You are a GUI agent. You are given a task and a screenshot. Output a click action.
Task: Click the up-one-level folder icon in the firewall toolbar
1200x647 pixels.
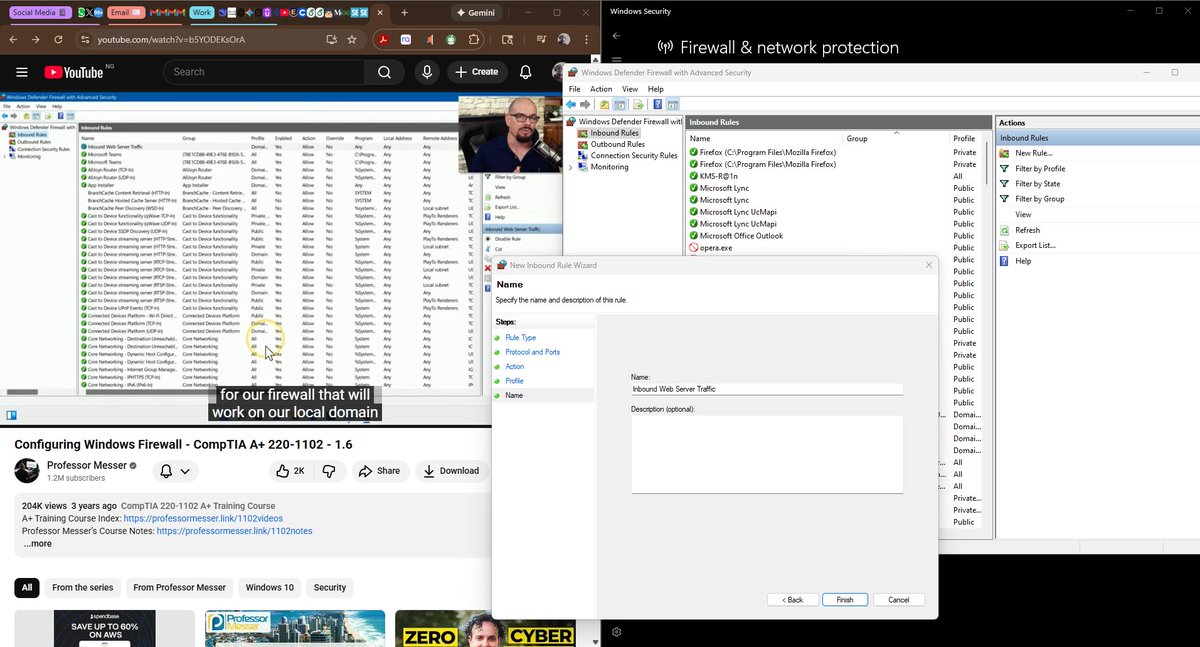(x=604, y=104)
